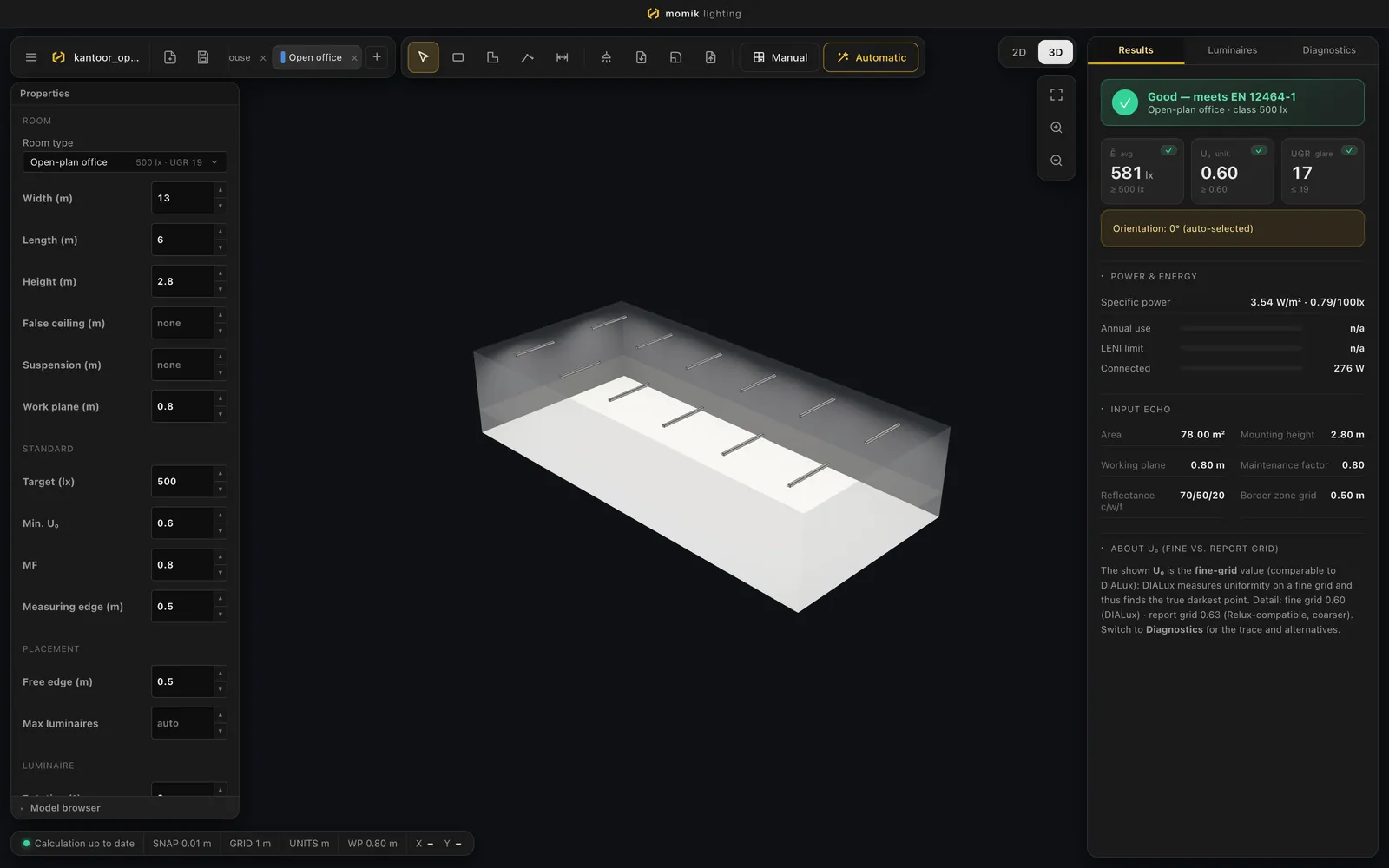The height and width of the screenshot is (868, 1389).
Task: Open the hamburger main menu
Action: coord(31,57)
